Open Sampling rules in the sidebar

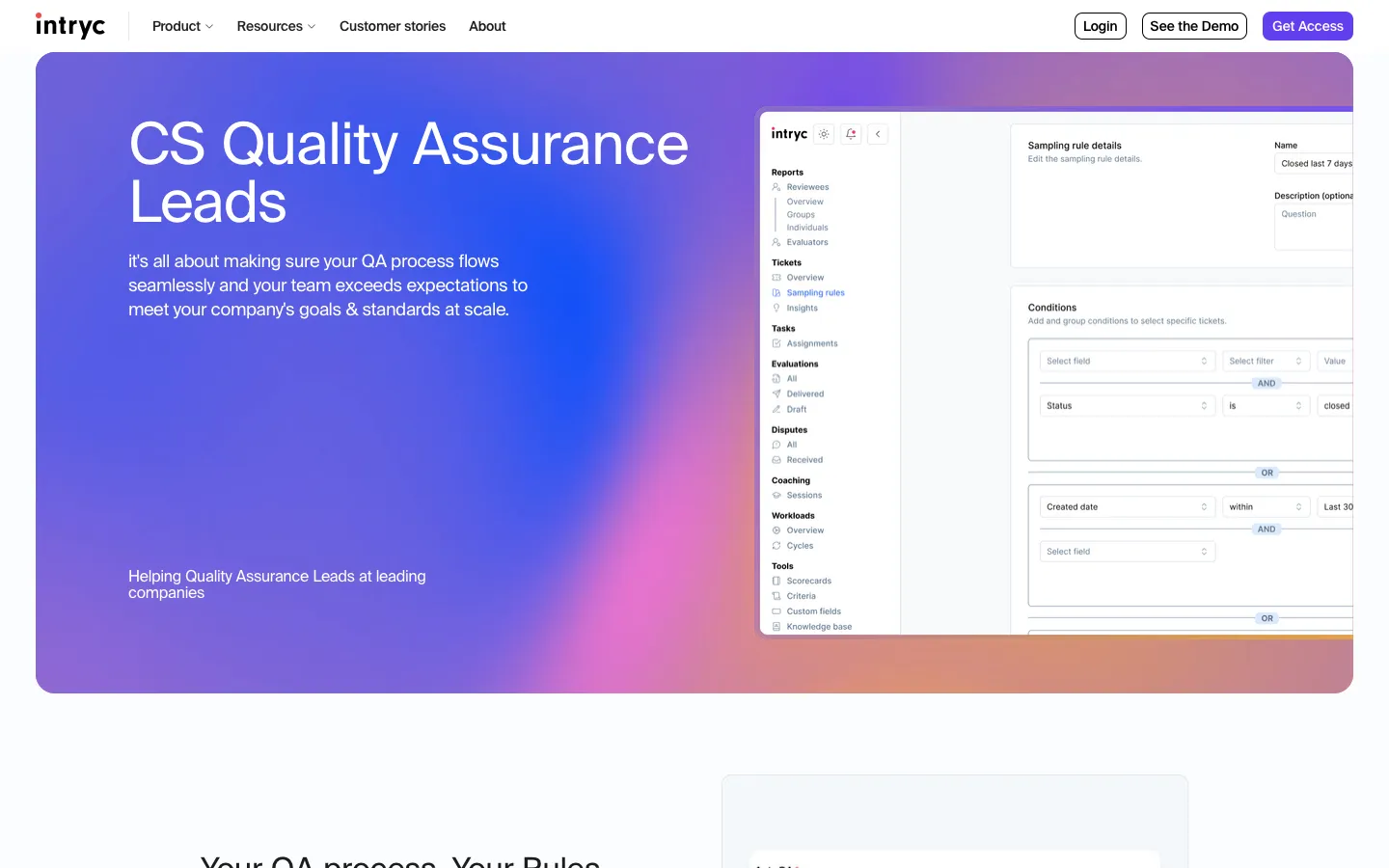click(815, 293)
